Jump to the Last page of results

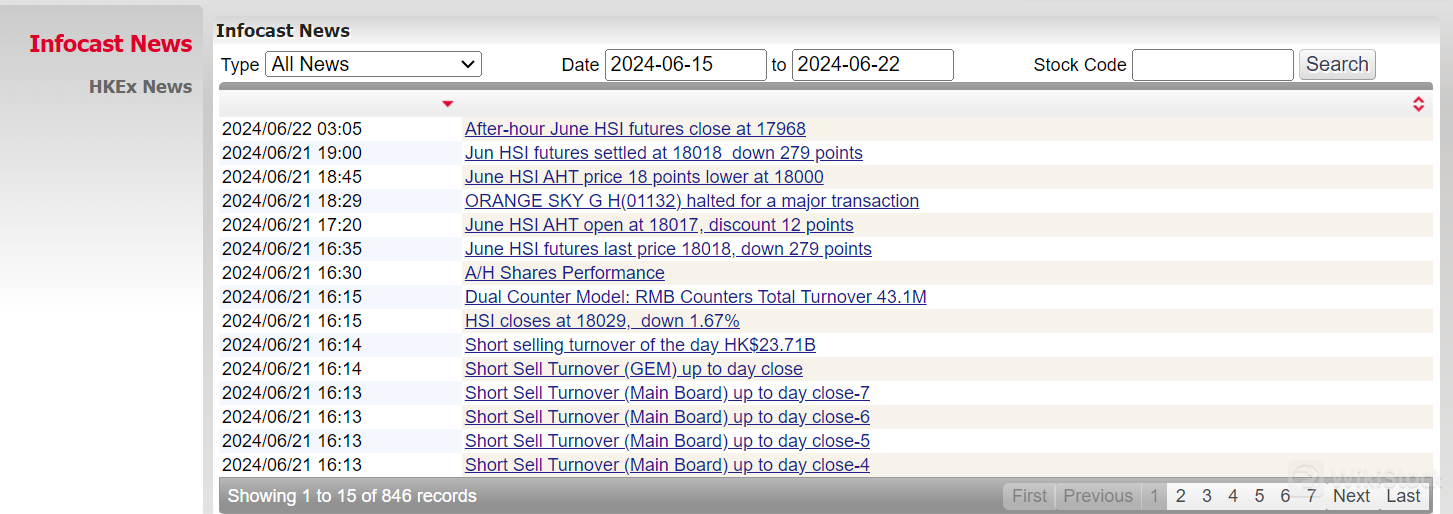[x=1402, y=496]
